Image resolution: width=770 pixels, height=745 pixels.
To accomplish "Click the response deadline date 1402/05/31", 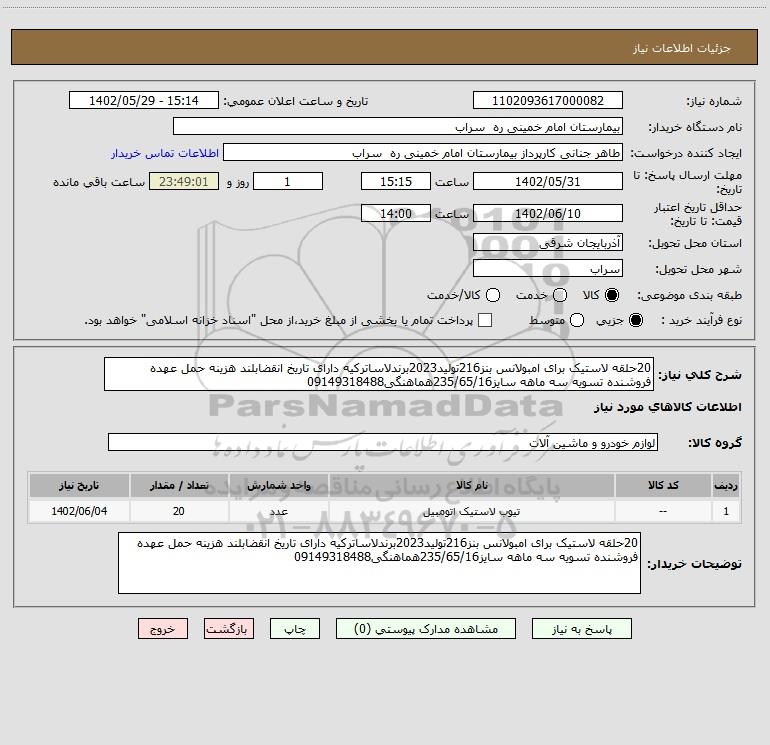I will pyautogui.click(x=548, y=182).
